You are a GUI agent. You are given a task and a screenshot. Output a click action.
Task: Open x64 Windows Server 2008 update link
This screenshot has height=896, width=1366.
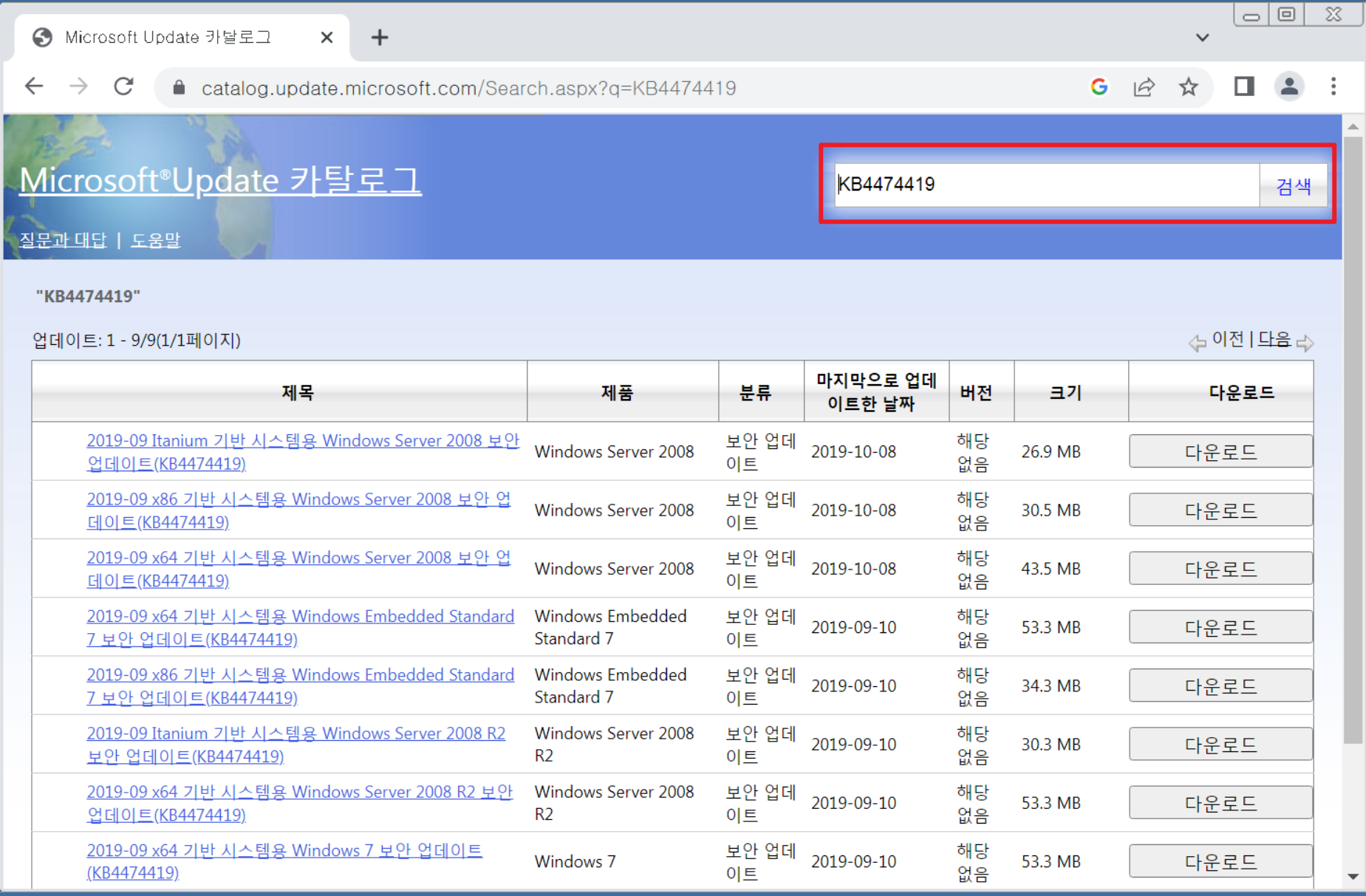click(298, 569)
